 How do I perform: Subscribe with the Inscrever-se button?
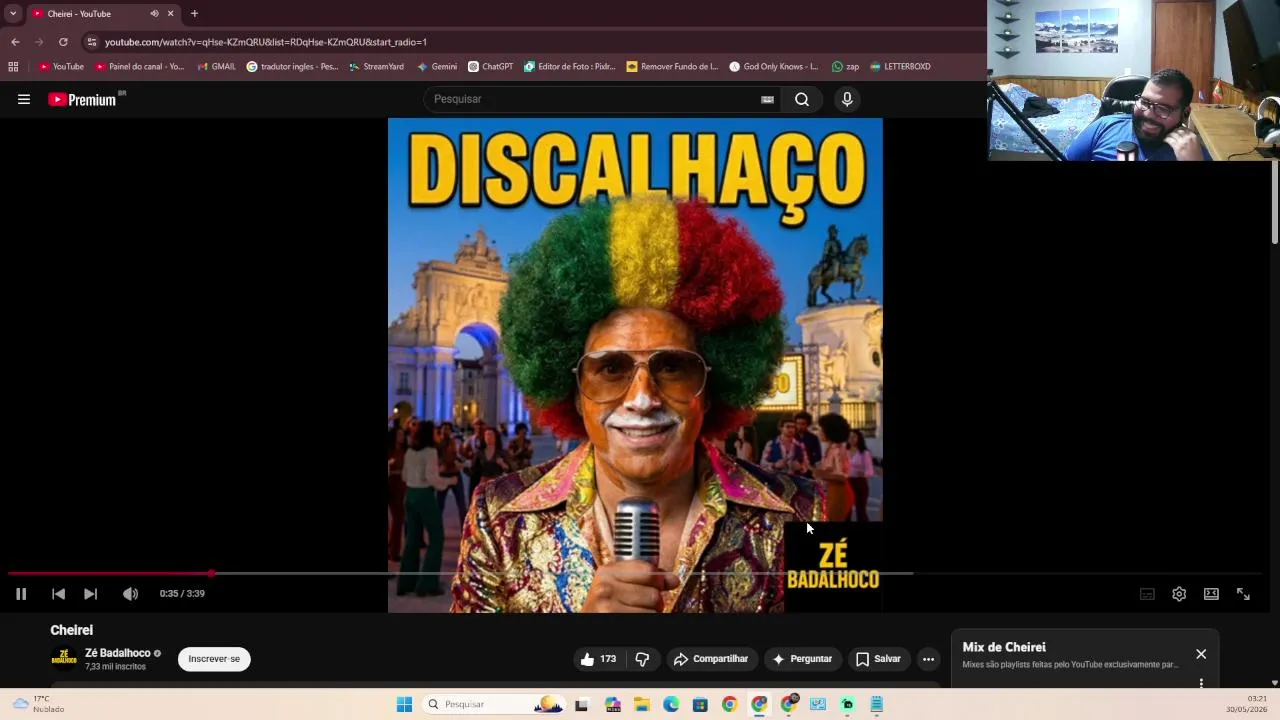pos(214,659)
